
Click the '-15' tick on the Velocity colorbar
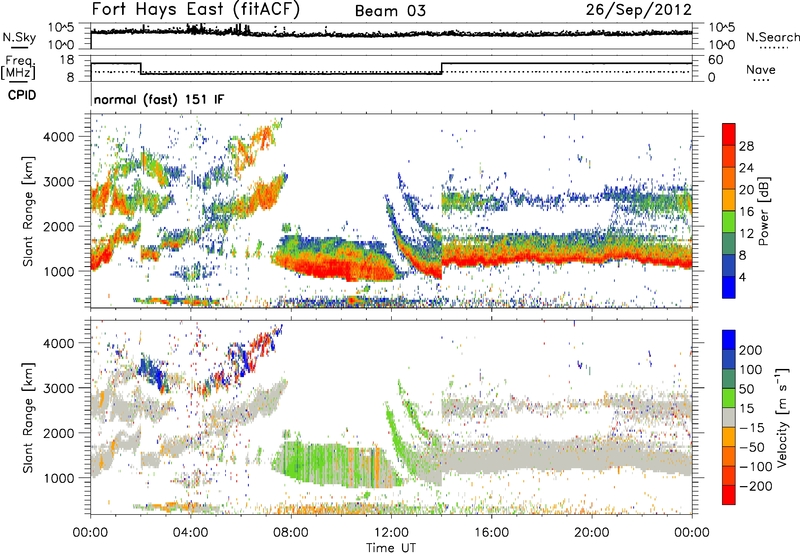pos(751,427)
